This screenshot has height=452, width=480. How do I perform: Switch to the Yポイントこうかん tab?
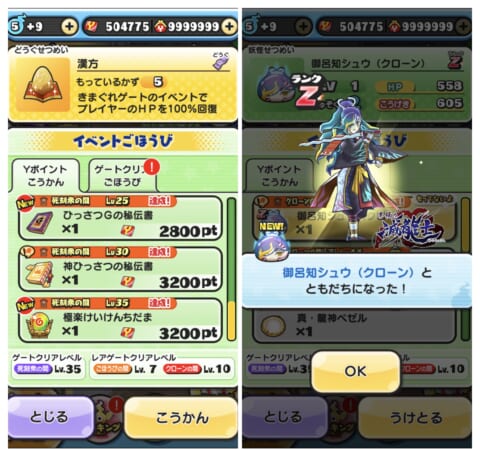[45, 176]
